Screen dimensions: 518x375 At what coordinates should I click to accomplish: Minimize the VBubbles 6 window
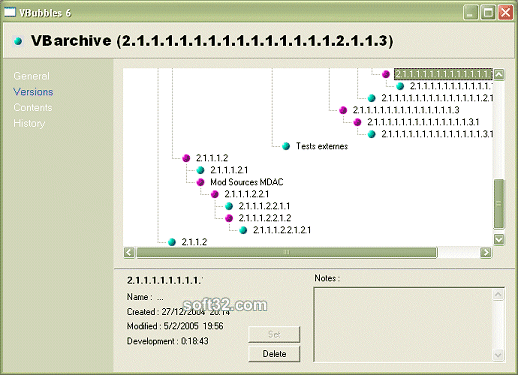coord(471,13)
